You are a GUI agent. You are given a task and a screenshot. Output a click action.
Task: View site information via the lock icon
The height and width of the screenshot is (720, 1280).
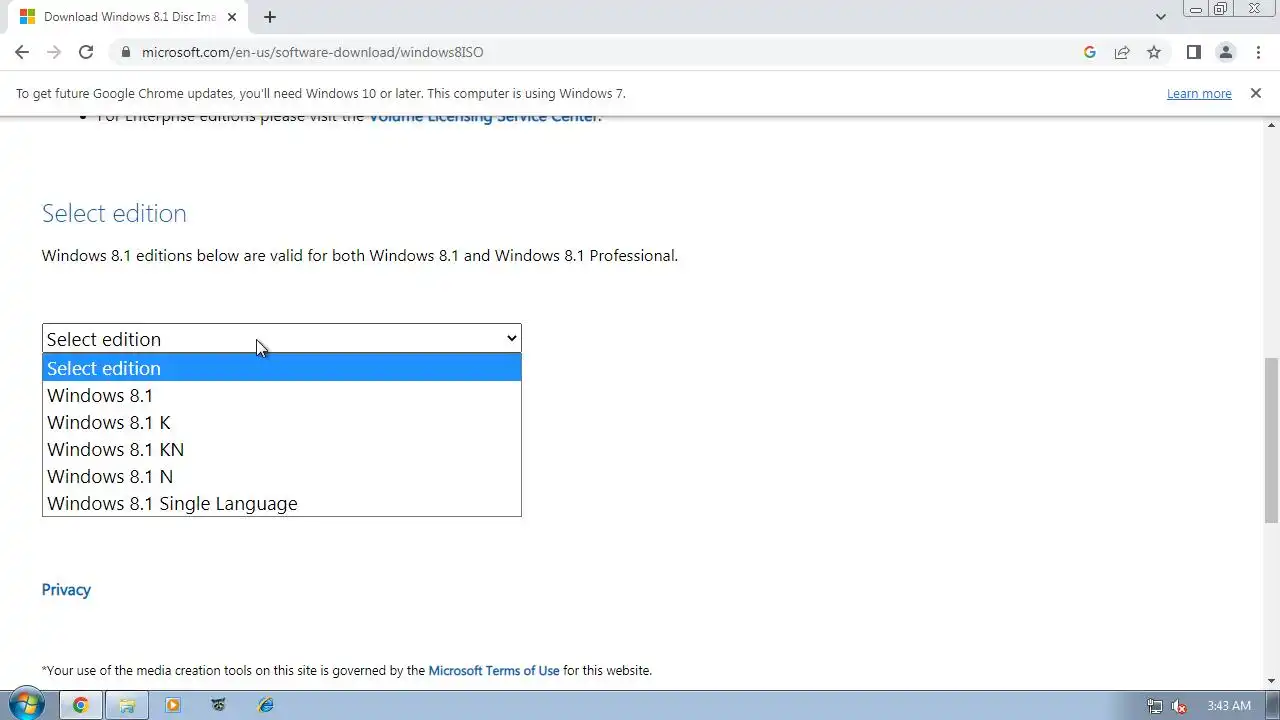125,52
